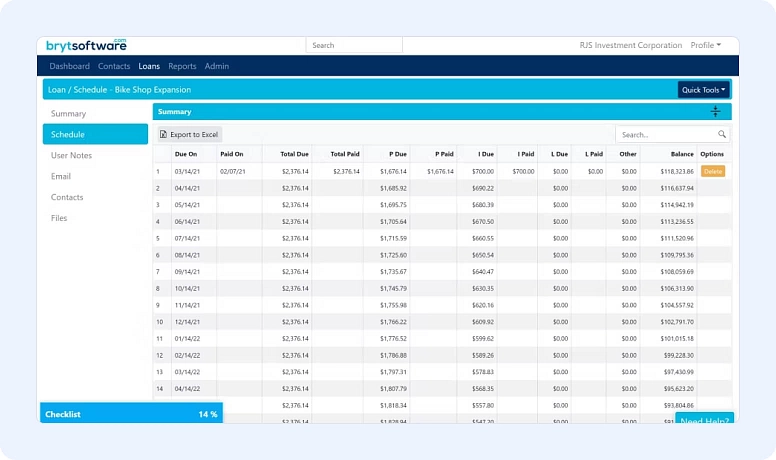The width and height of the screenshot is (776, 460).
Task: Expand the Checklist 14 % progress bar
Action: click(x=131, y=413)
